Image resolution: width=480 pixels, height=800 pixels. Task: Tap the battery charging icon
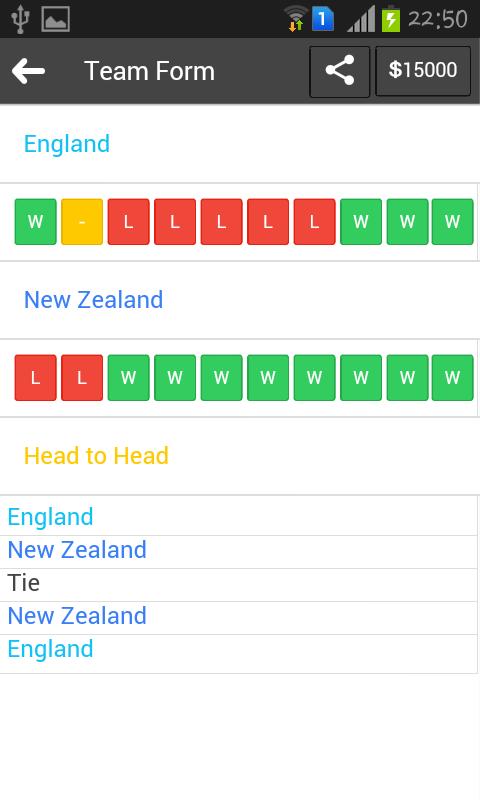[x=391, y=19]
